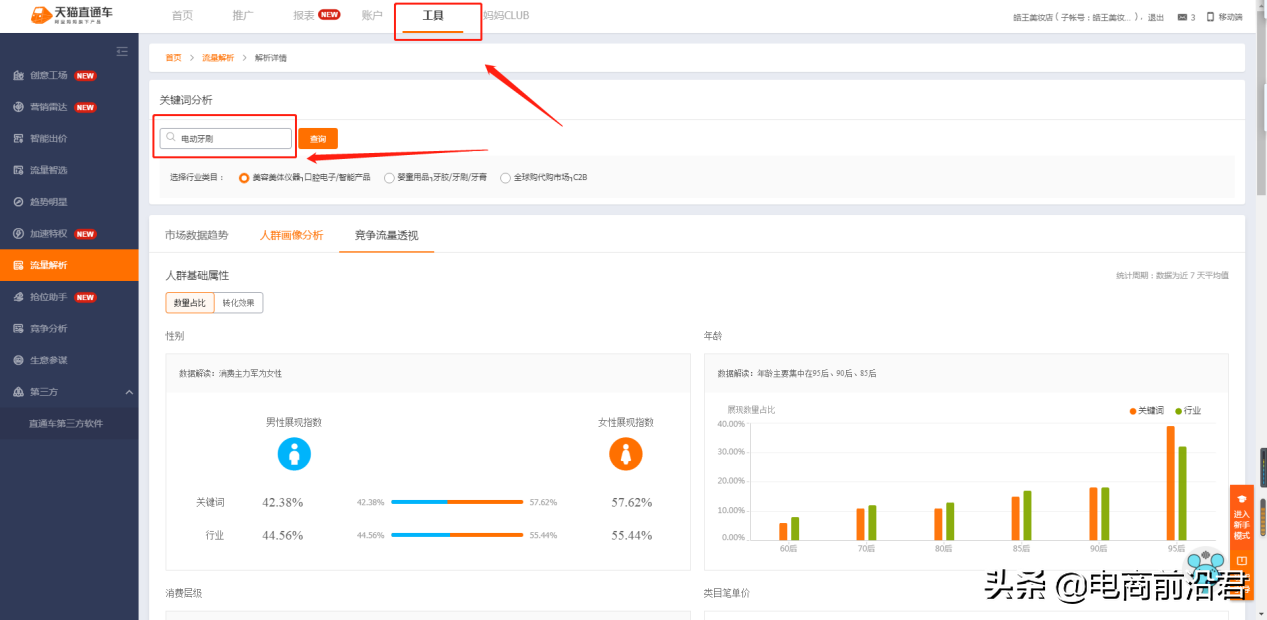The height and width of the screenshot is (620, 1267).
Task: Select the 婴童用品、牙胶/牙刷/牙膏 category radio
Action: point(390,178)
